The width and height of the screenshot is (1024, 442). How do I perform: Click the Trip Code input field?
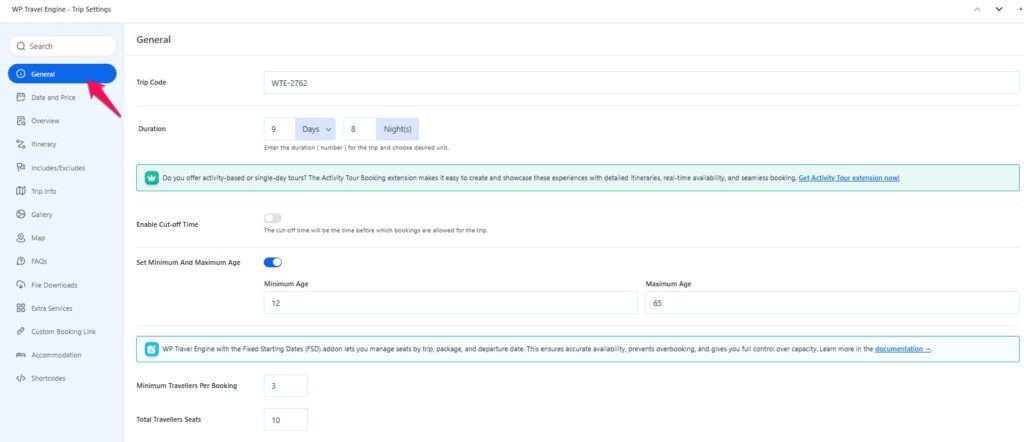point(641,82)
